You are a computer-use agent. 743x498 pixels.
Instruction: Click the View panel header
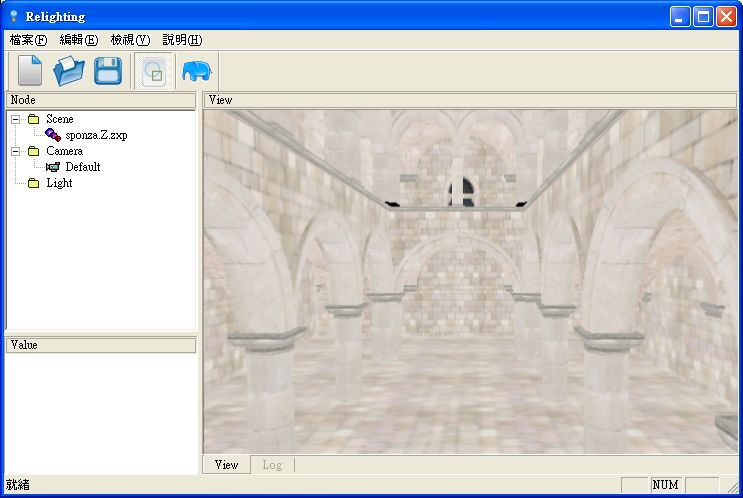coord(470,100)
